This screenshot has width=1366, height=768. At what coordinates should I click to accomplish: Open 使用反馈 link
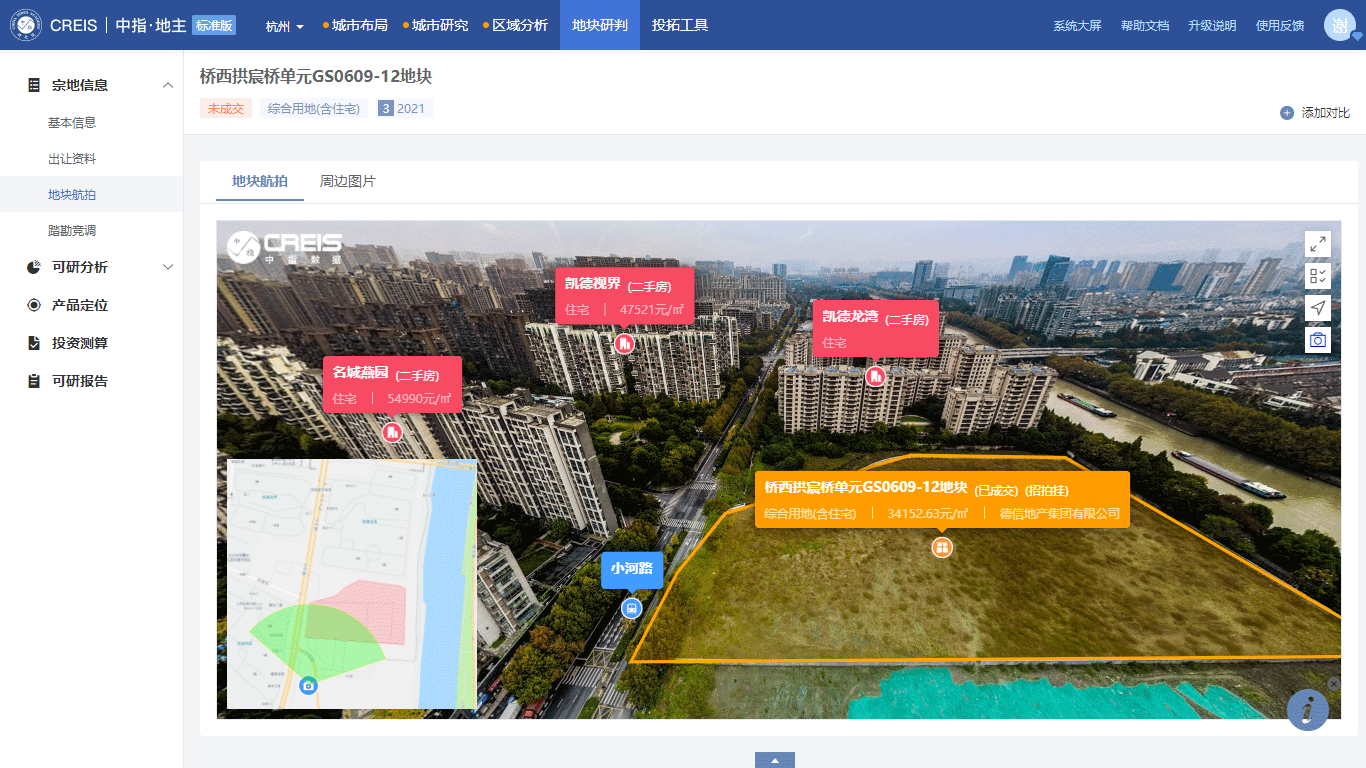coord(1280,26)
